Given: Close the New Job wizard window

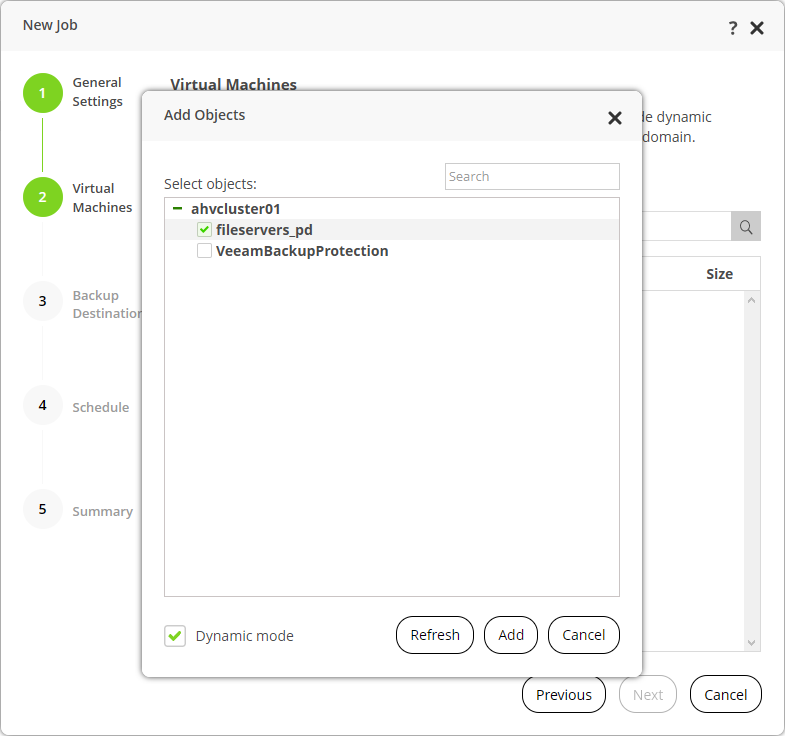Looking at the screenshot, I should pyautogui.click(x=756, y=28).
